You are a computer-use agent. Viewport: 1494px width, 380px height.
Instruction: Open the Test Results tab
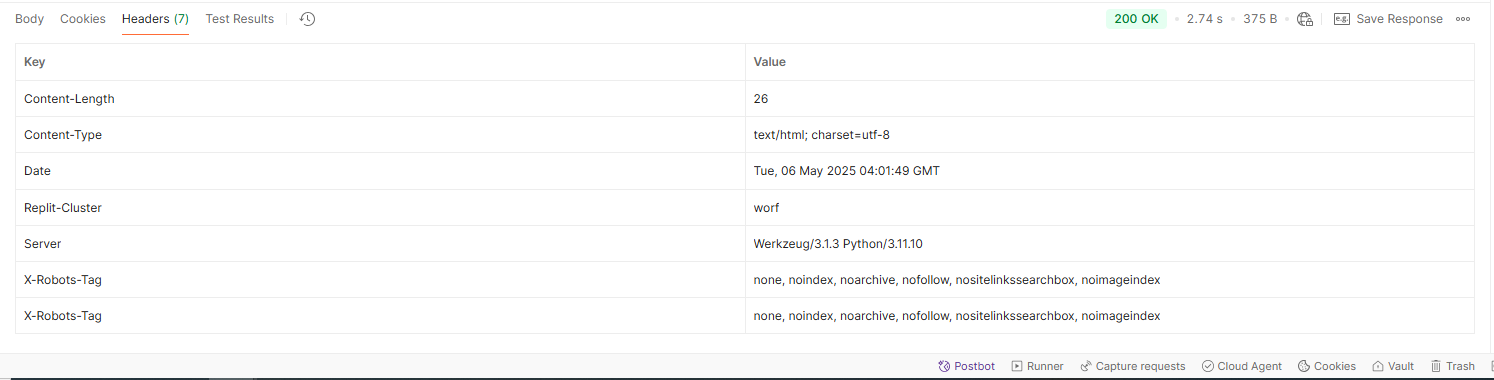pos(240,19)
